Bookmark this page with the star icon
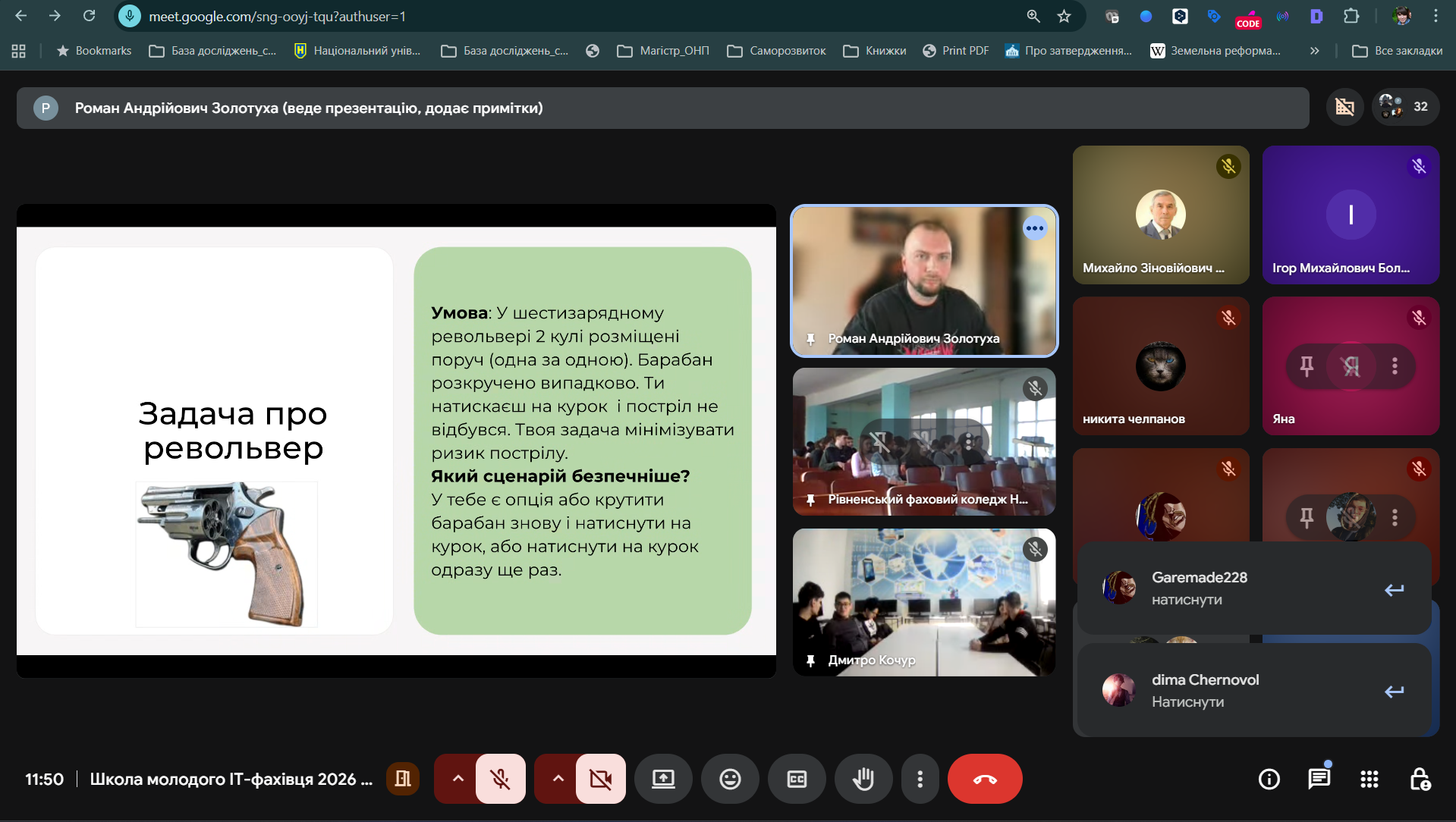This screenshot has width=1456, height=822. coord(1064,16)
